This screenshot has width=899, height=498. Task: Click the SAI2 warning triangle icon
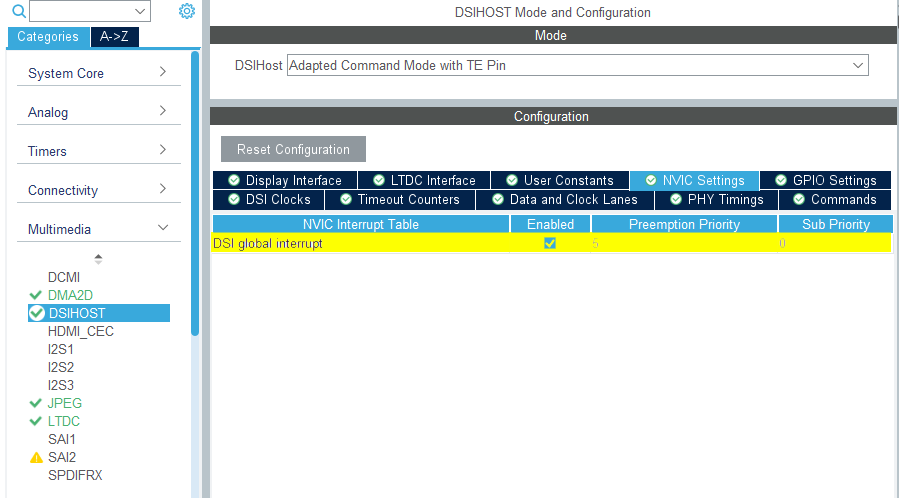37,457
